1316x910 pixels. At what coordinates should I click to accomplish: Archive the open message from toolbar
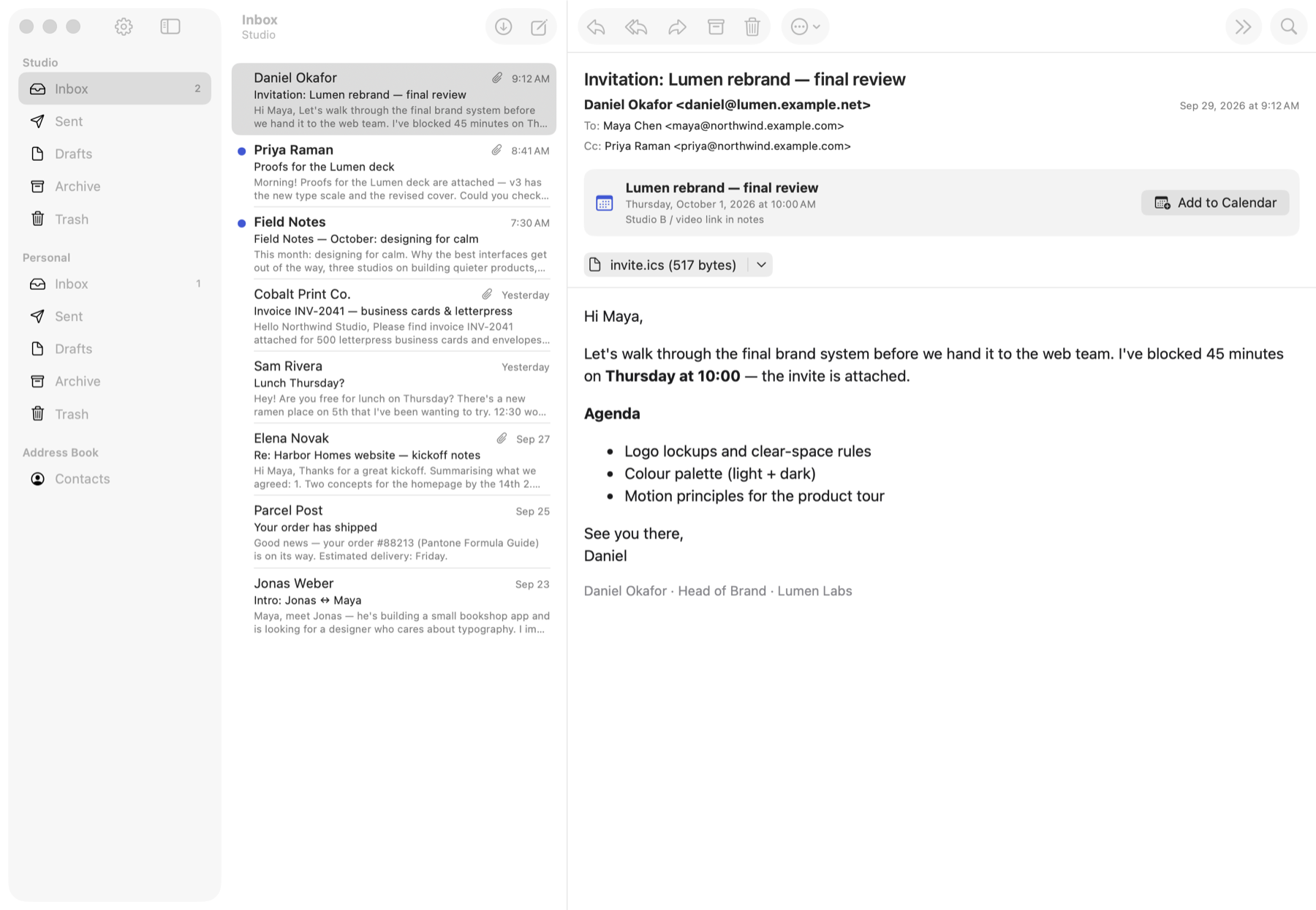(x=716, y=27)
